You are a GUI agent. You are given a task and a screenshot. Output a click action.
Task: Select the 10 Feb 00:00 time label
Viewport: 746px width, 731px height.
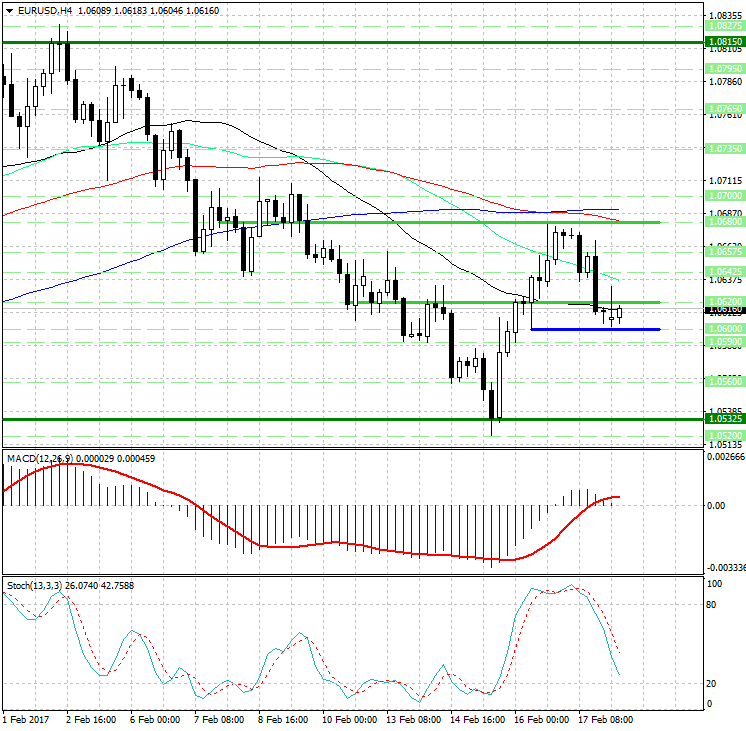point(351,718)
